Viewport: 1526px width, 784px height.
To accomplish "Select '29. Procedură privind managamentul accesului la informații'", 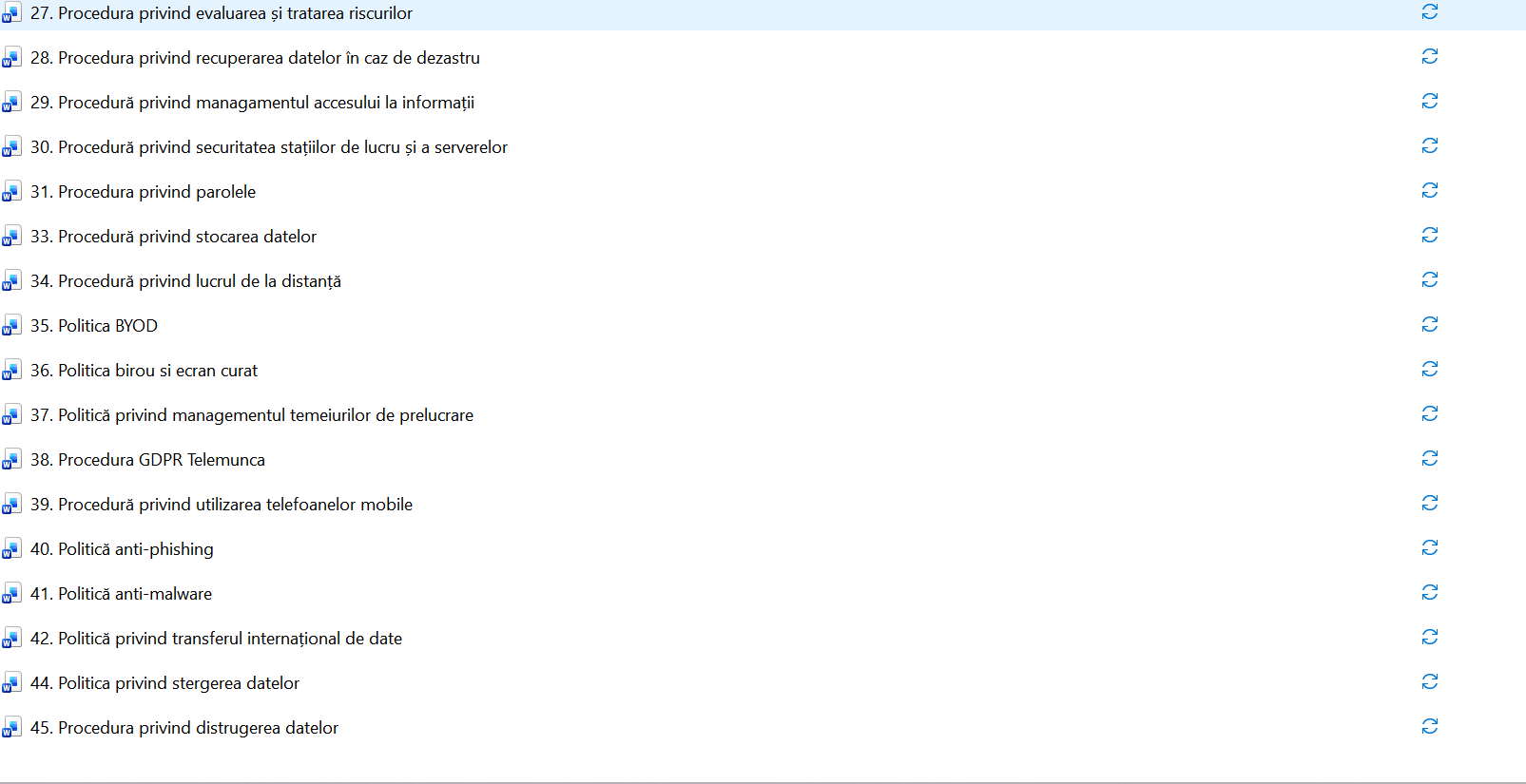I will coord(252,103).
